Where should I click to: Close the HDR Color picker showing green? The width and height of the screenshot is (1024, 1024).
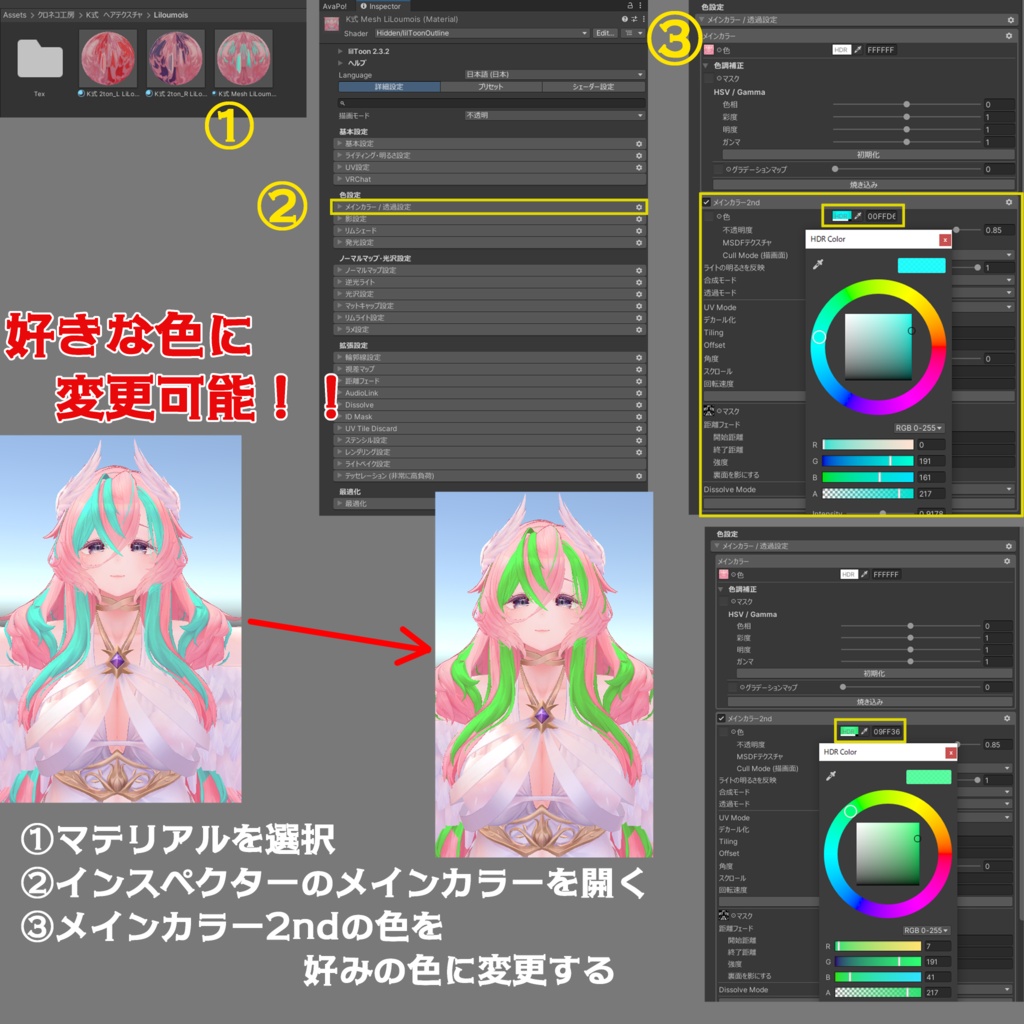point(951,753)
